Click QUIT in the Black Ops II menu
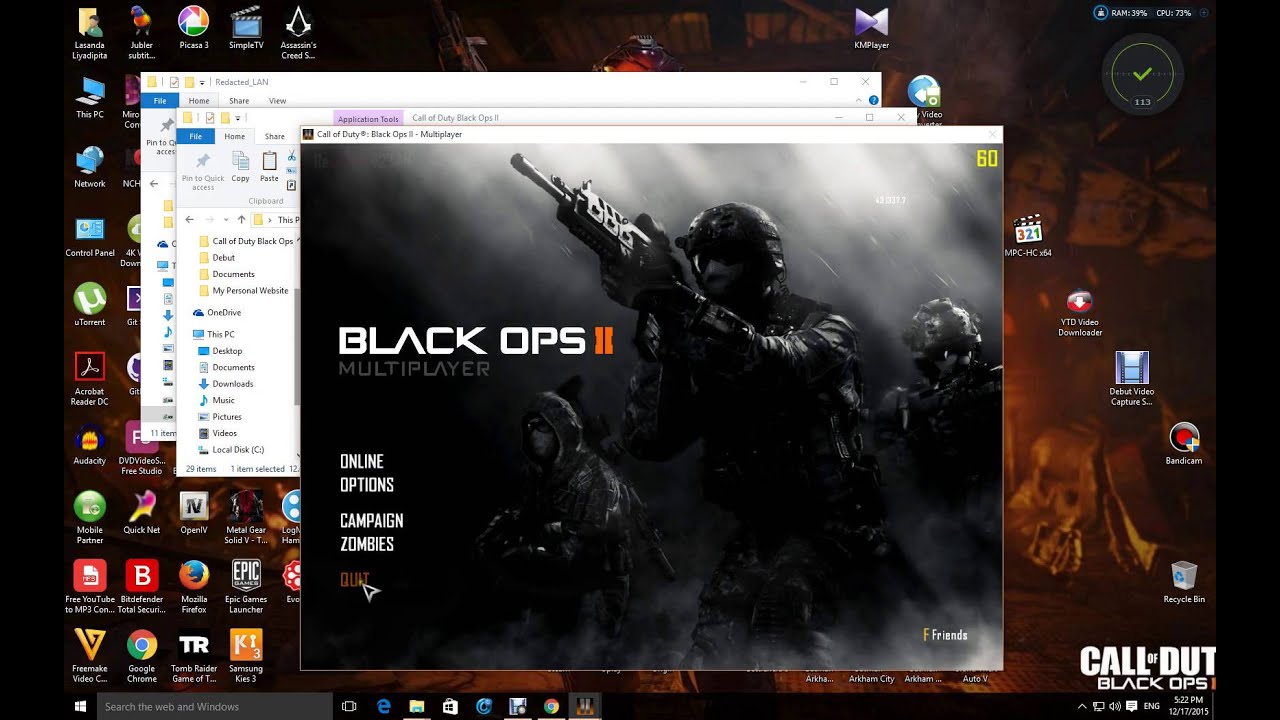The height and width of the screenshot is (720, 1280). 354,579
